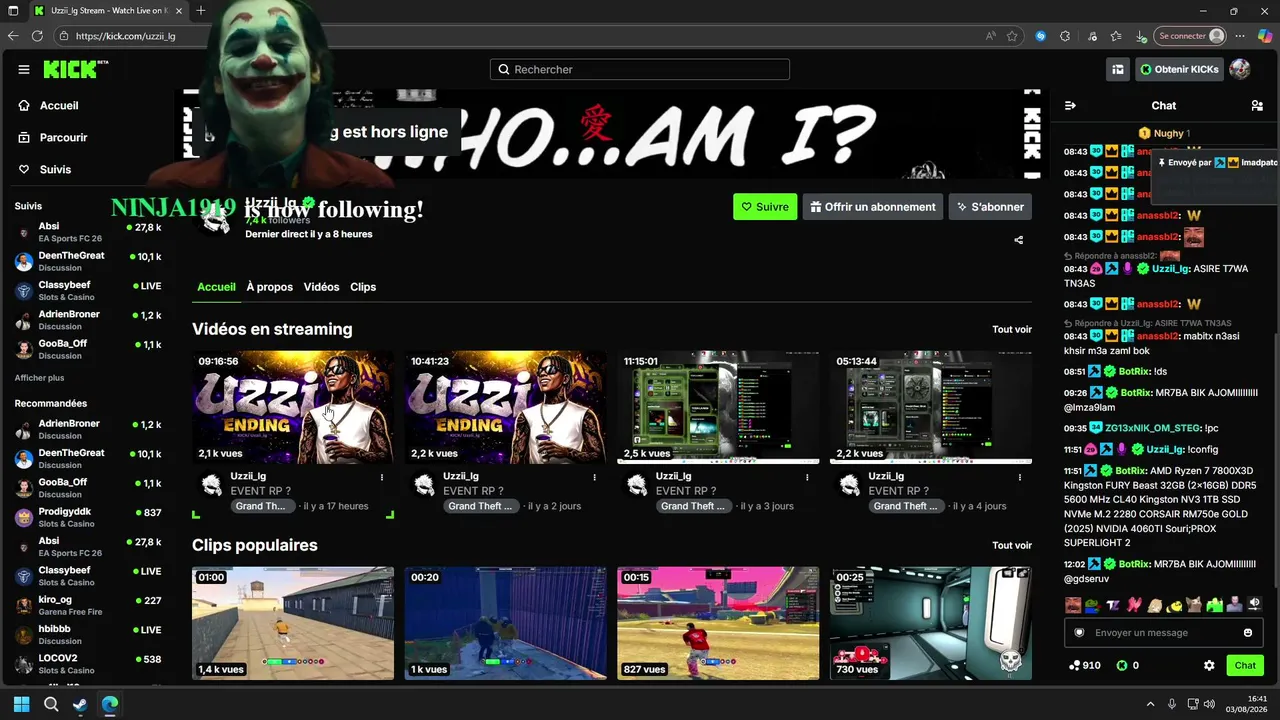Screen dimensions: 1280x720
Task: Click the emote sound volume icon
Action: coord(1255,604)
